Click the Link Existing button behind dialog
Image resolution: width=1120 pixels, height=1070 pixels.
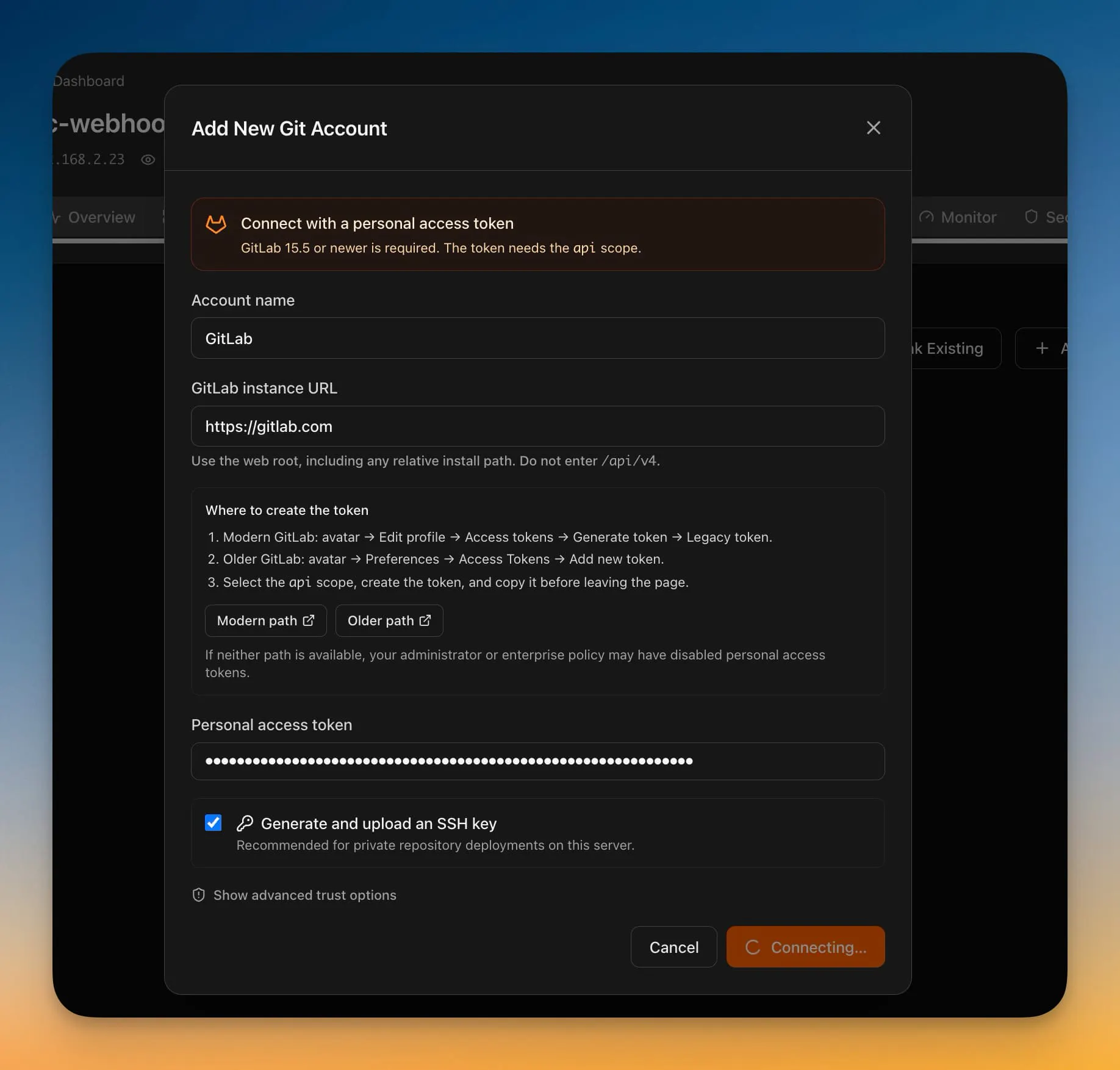click(956, 348)
